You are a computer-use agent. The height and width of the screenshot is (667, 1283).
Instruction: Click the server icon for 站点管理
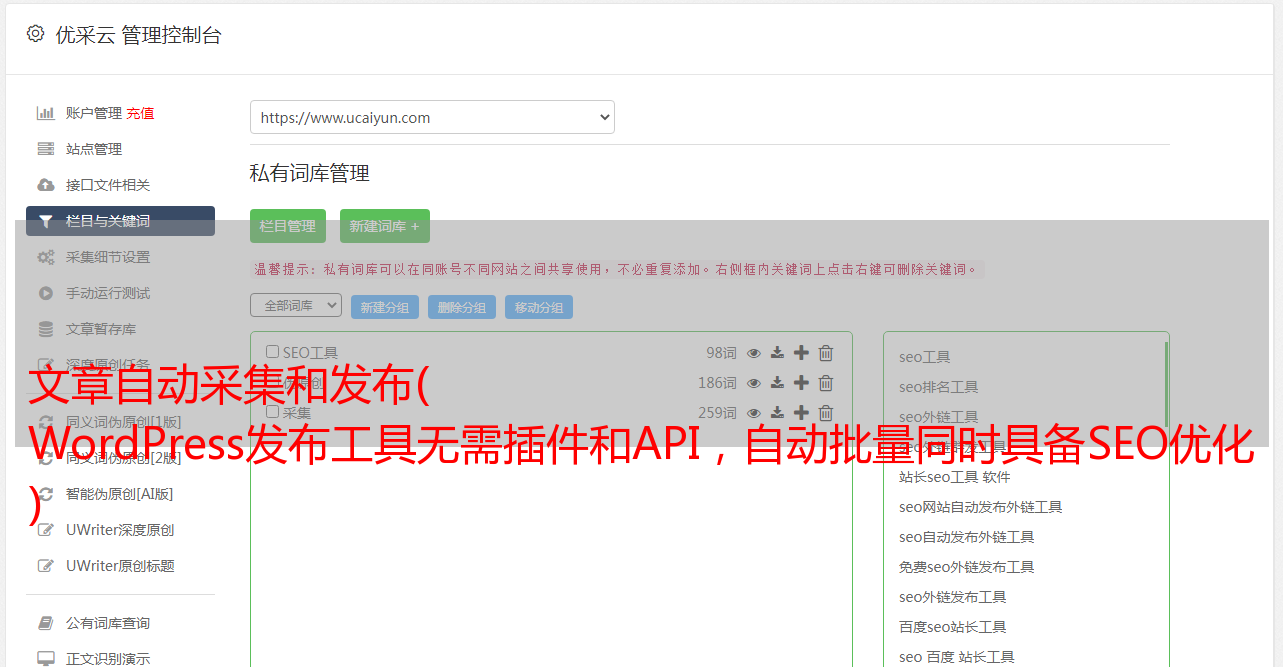pos(46,149)
